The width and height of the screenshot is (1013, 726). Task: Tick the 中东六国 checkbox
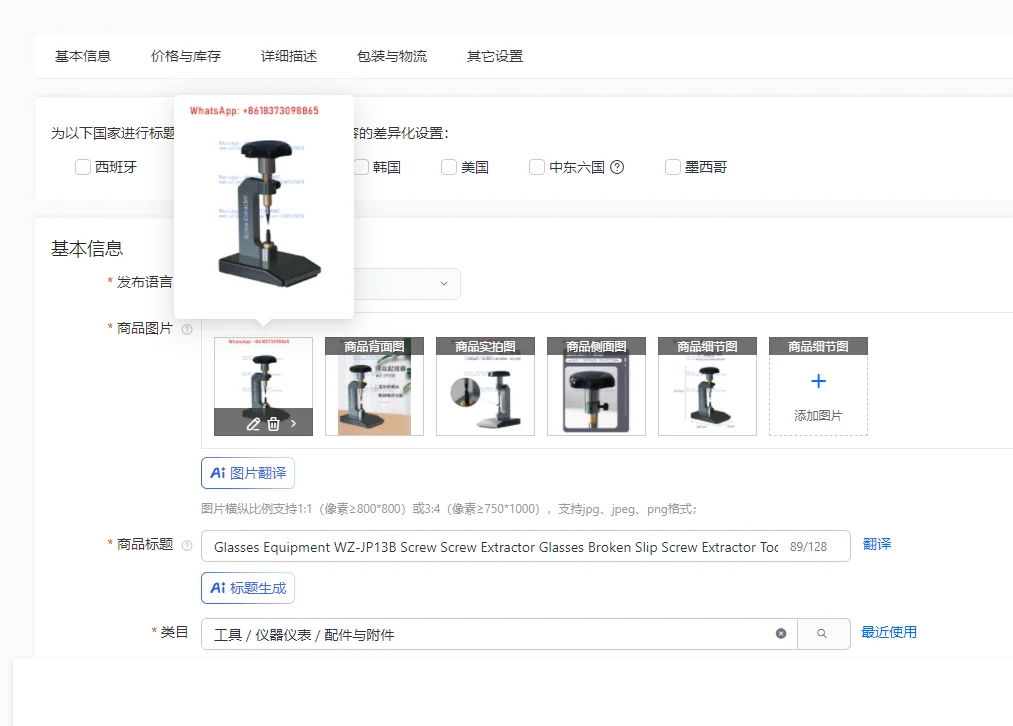(537, 167)
